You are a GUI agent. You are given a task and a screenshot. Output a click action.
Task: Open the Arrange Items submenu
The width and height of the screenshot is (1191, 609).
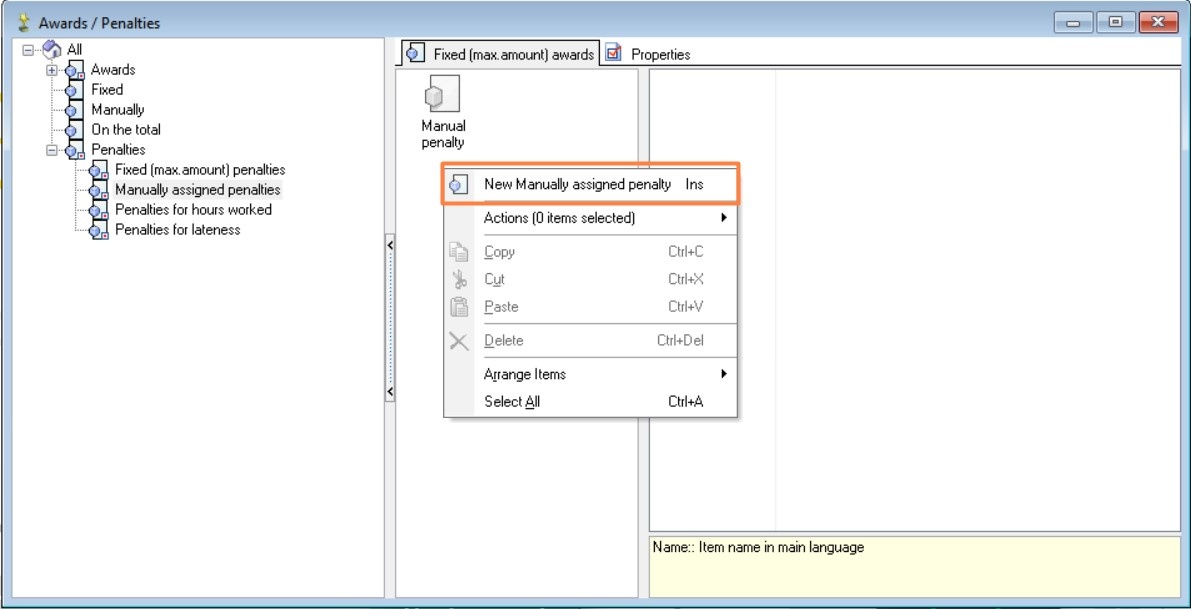coord(590,374)
